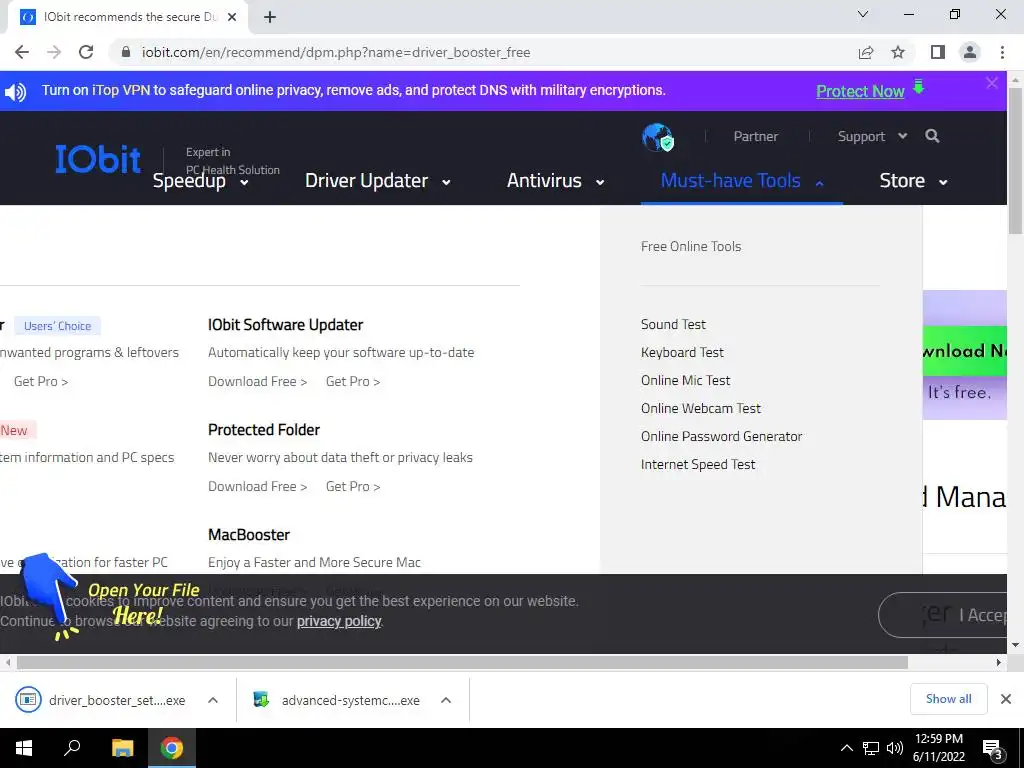Open the notification center icon
This screenshot has height=768, width=1024.
tap(993, 749)
